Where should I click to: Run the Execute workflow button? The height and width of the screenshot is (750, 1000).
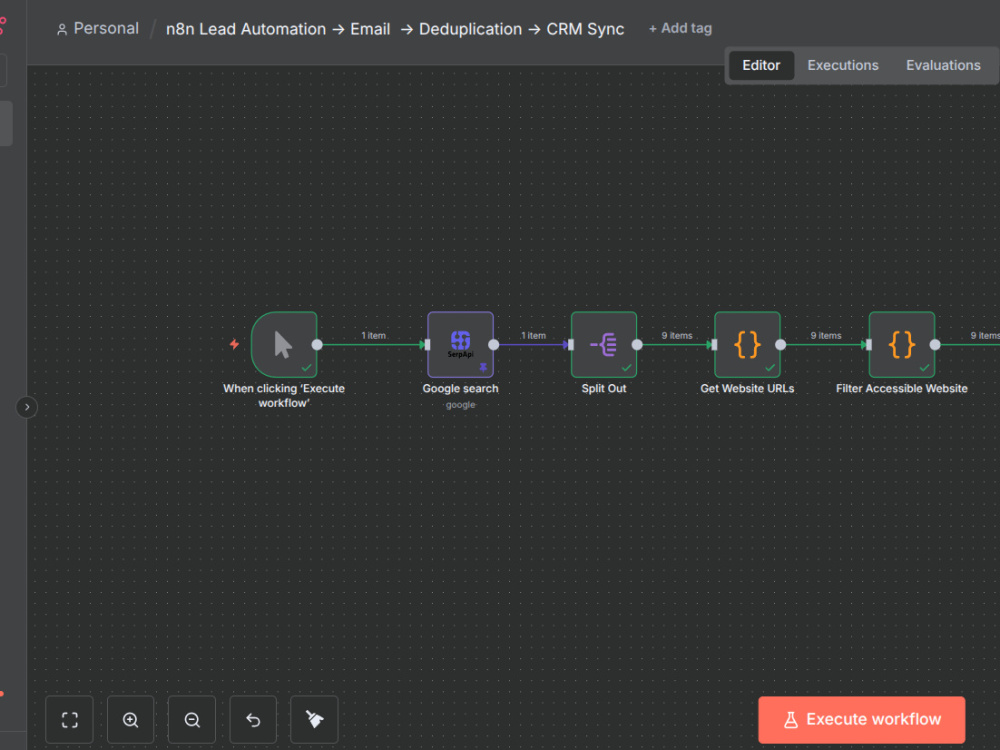(862, 719)
